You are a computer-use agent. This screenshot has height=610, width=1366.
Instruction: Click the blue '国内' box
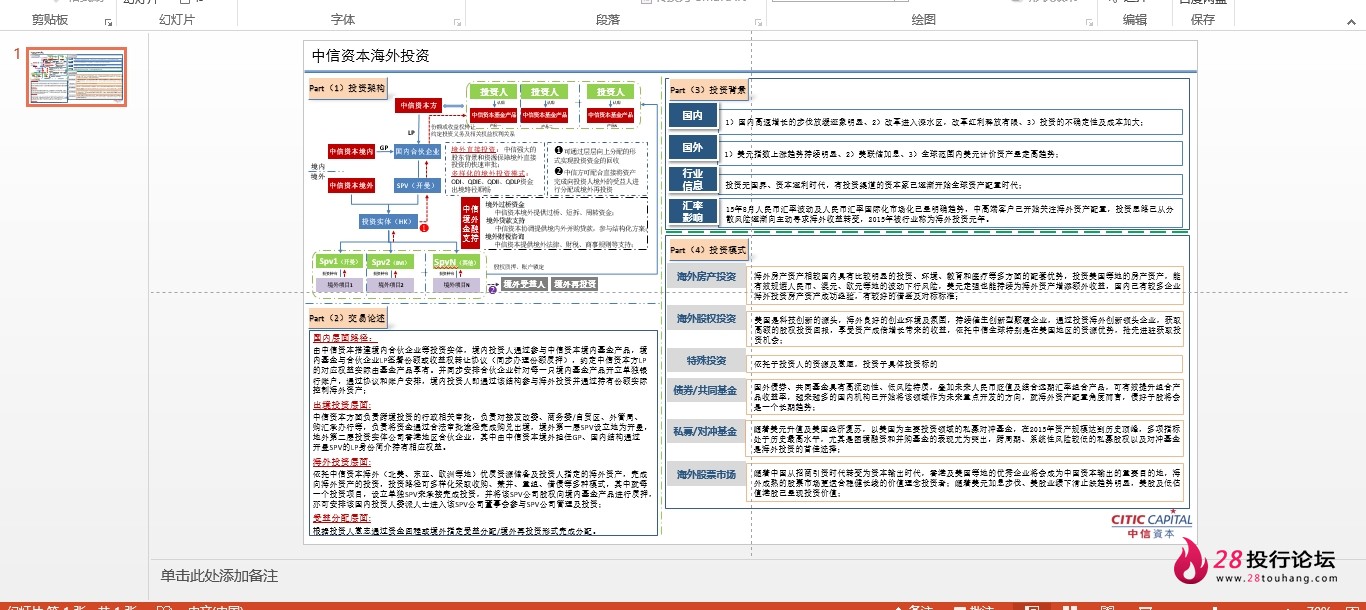[x=693, y=116]
